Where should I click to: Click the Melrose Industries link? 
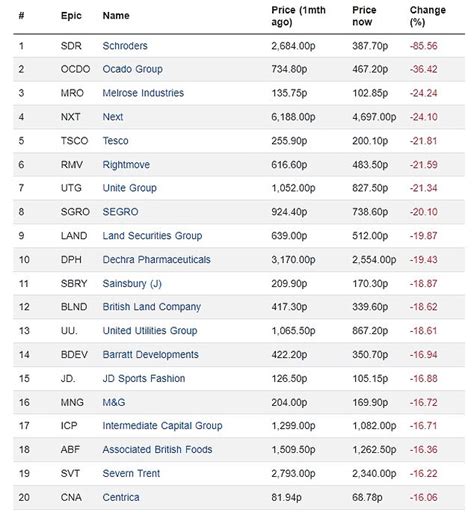coord(143,93)
